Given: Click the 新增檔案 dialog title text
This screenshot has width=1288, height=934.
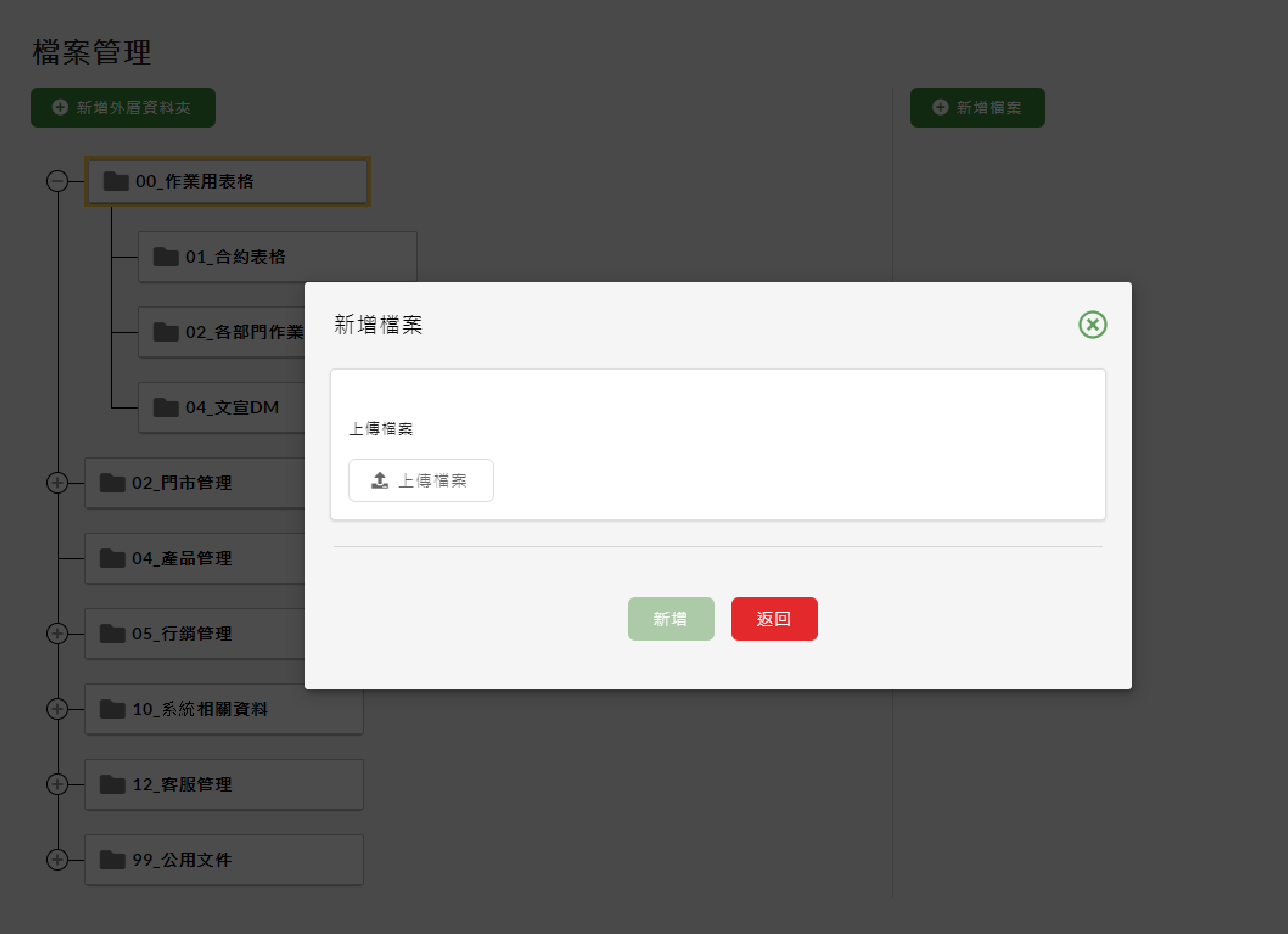Looking at the screenshot, I should click(378, 325).
